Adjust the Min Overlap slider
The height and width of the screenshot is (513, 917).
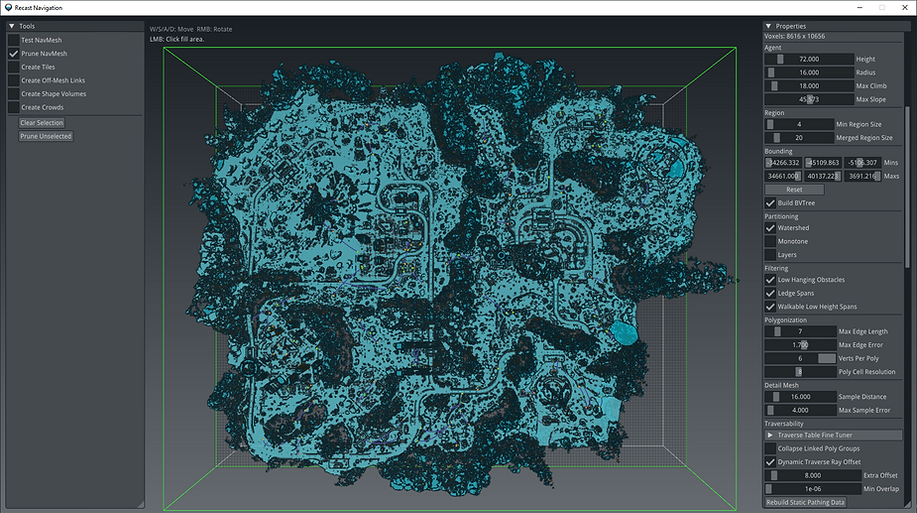pyautogui.click(x=812, y=489)
